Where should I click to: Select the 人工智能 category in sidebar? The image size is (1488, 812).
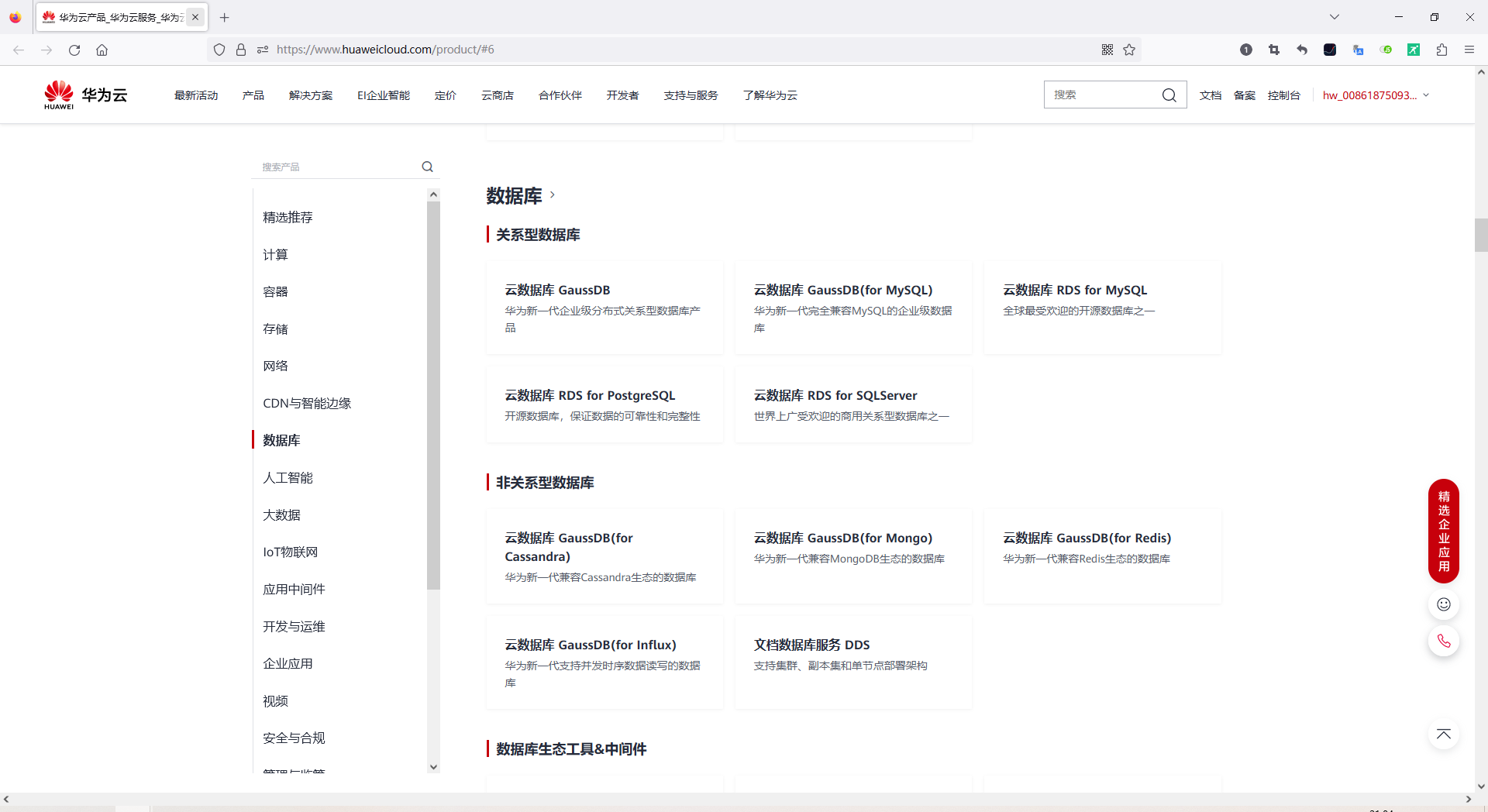tap(287, 477)
